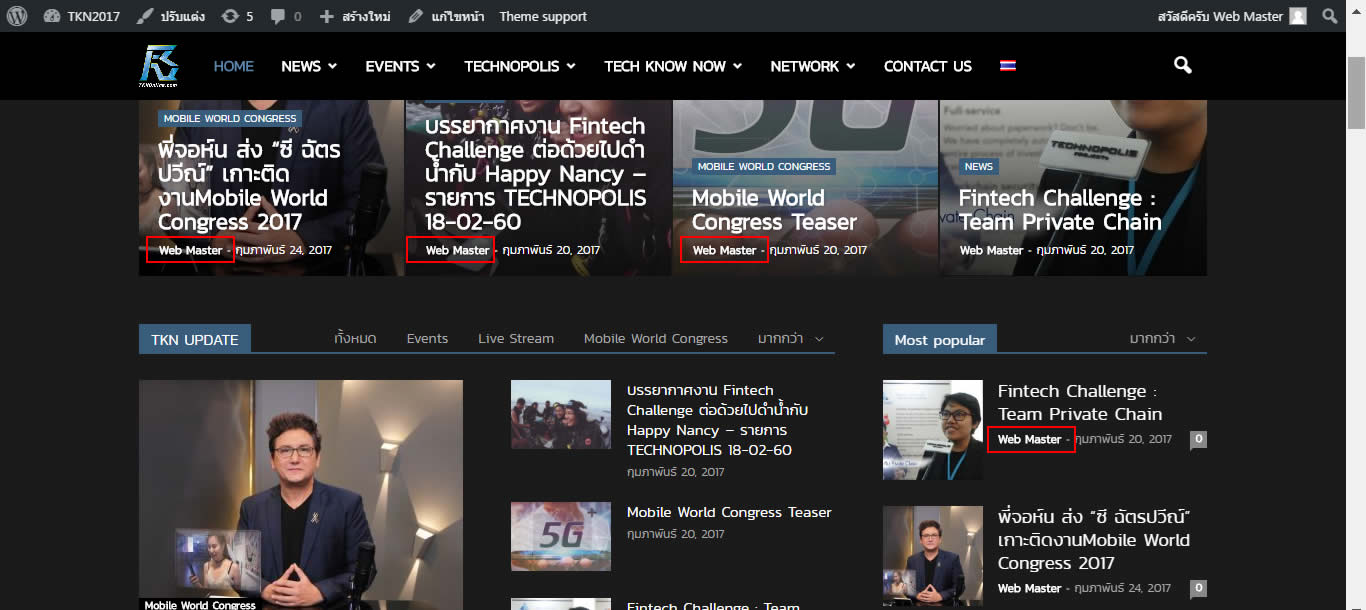
Task: Open Mobile World Congress Teaser list article
Action: click(729, 512)
